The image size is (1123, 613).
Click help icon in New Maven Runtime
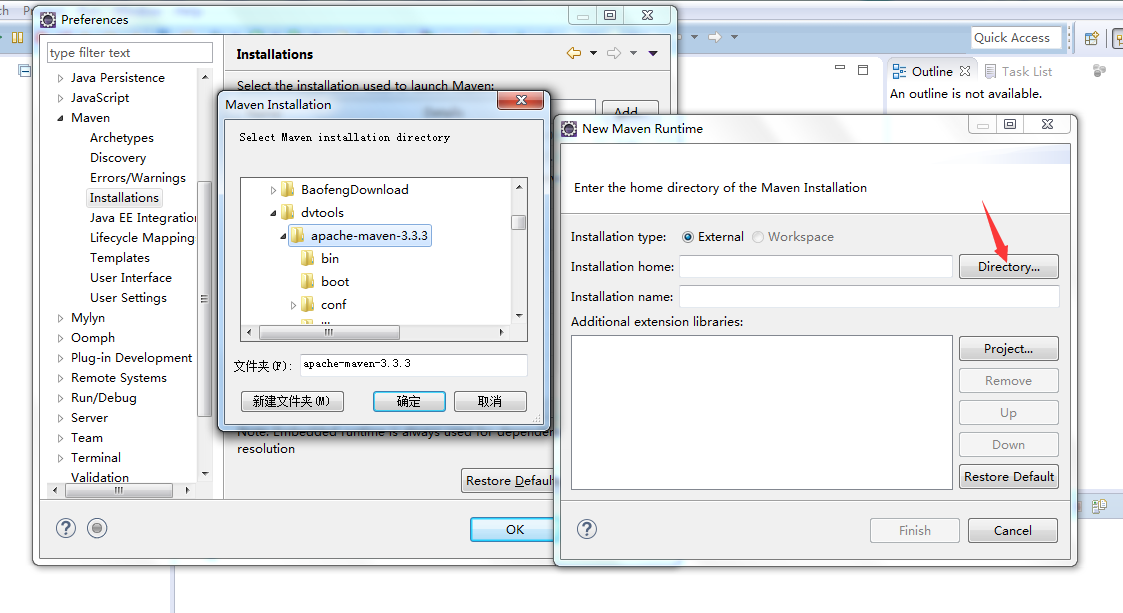tap(587, 529)
